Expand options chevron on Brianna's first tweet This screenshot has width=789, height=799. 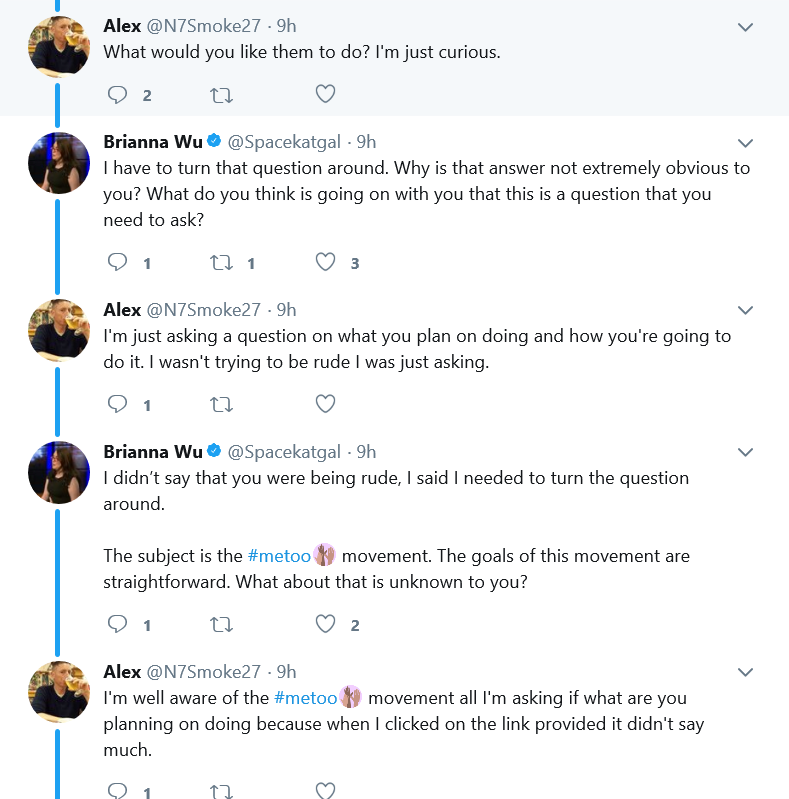coord(745,143)
